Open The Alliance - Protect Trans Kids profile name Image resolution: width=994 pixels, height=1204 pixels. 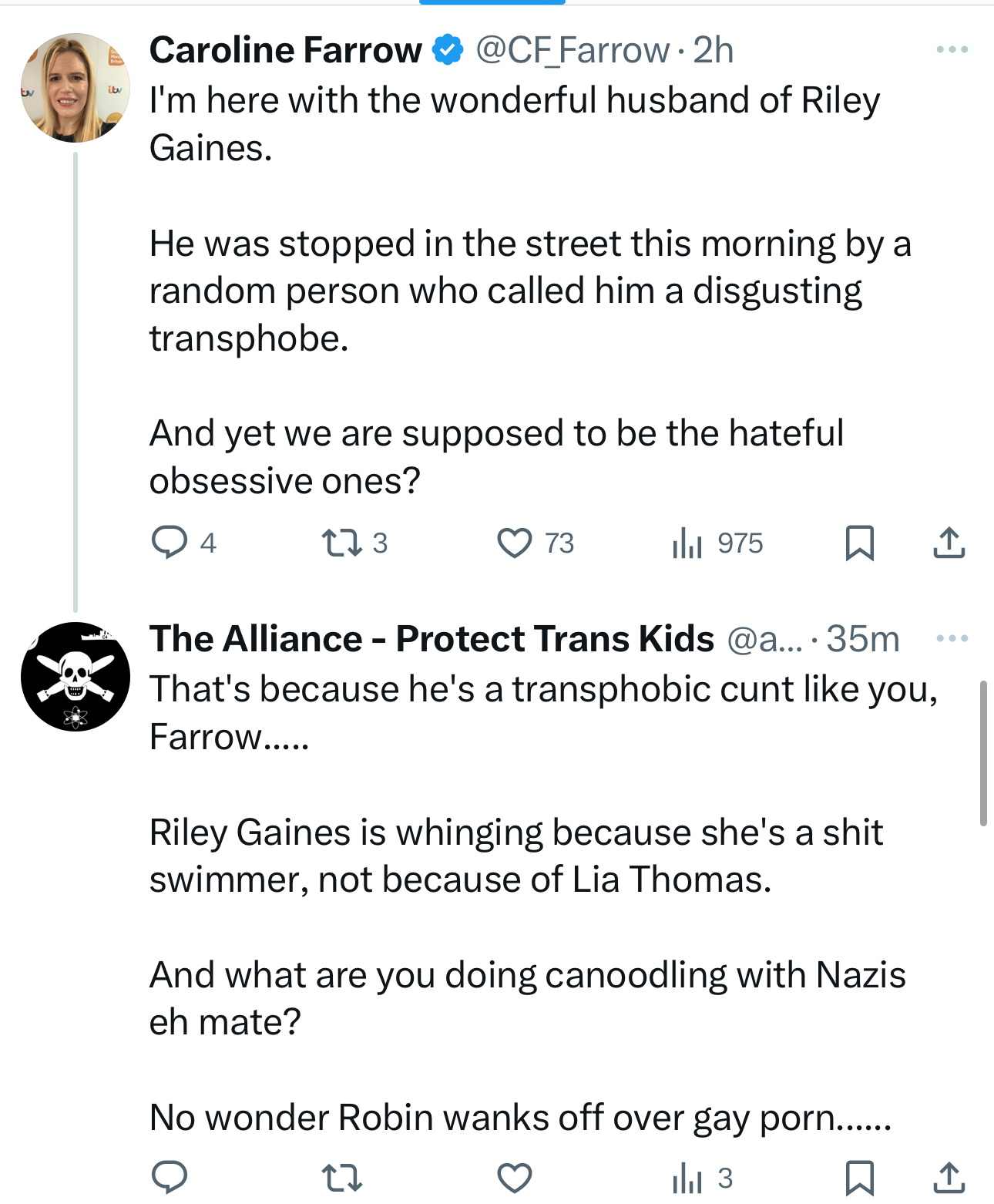[x=432, y=639]
